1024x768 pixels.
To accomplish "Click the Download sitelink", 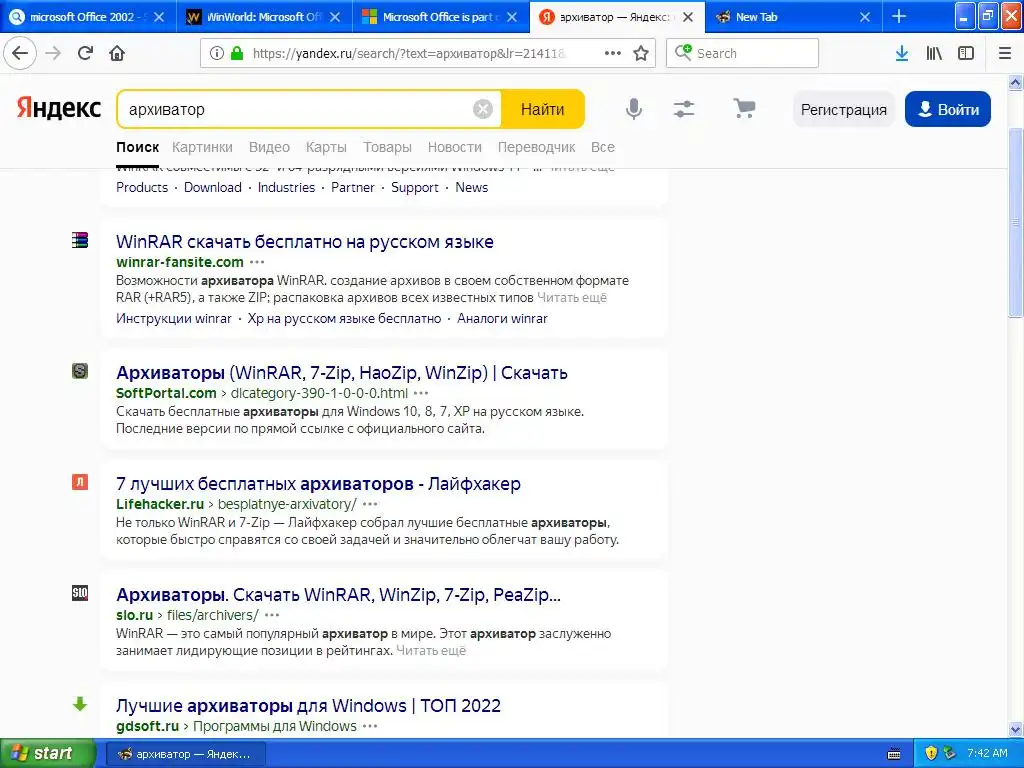I will point(213,187).
